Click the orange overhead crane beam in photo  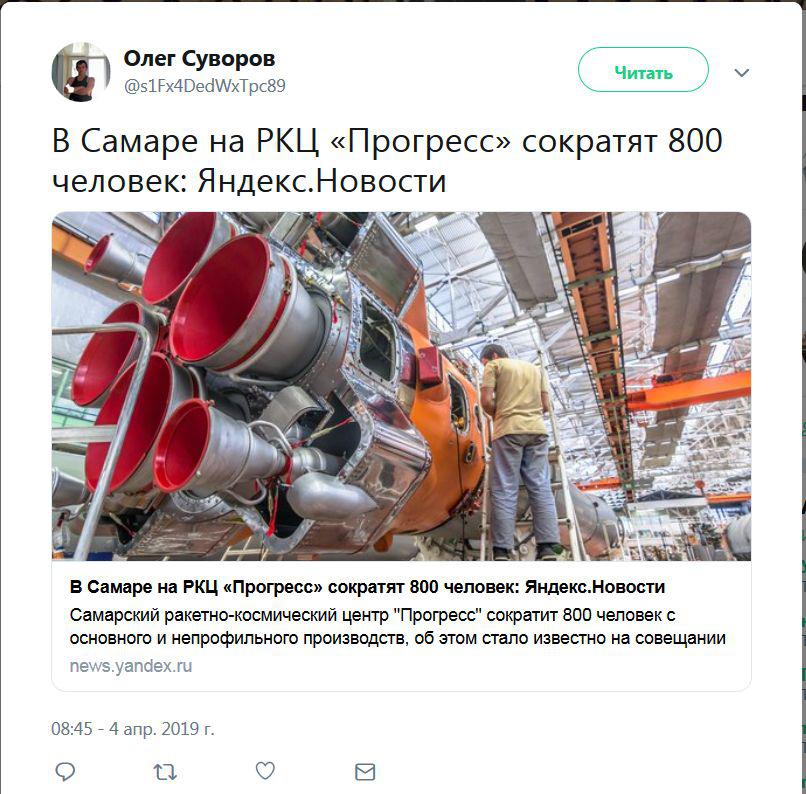[x=689, y=392]
